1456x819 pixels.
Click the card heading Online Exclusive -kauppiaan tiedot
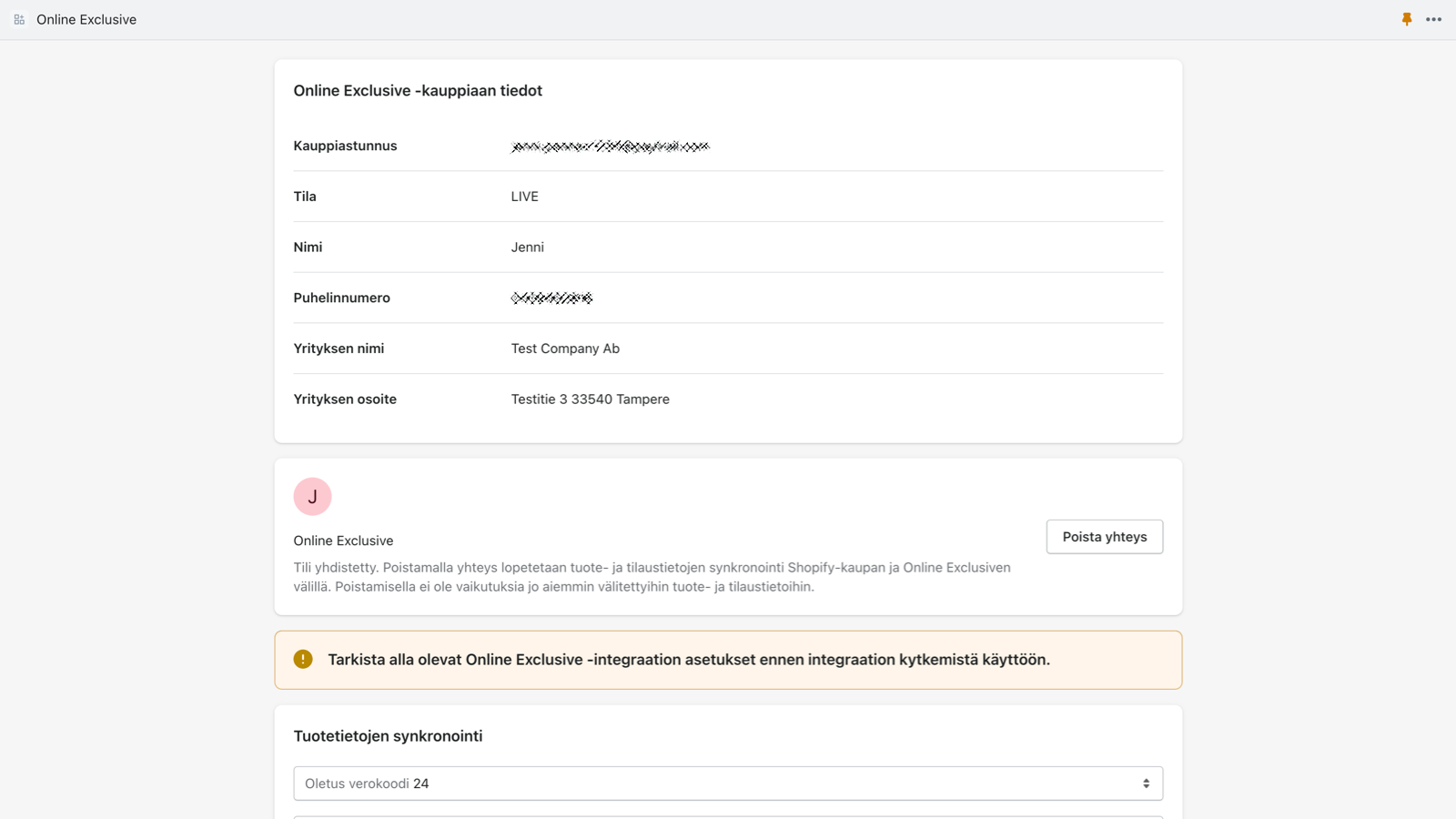(x=418, y=90)
